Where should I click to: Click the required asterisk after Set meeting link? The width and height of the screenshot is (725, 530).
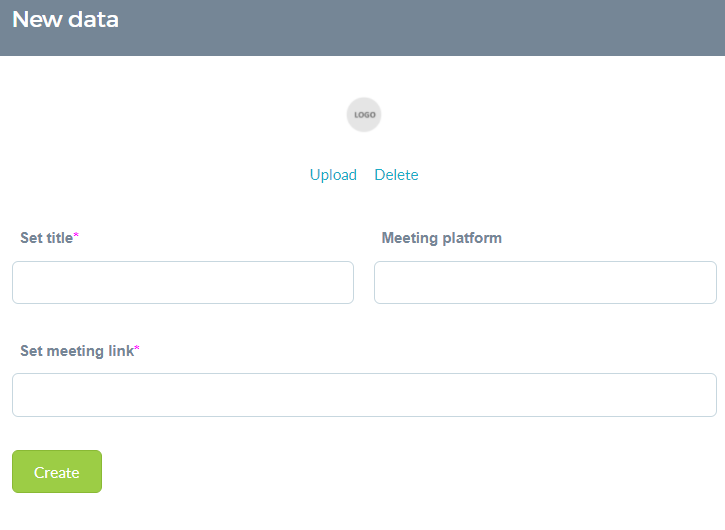point(137,348)
